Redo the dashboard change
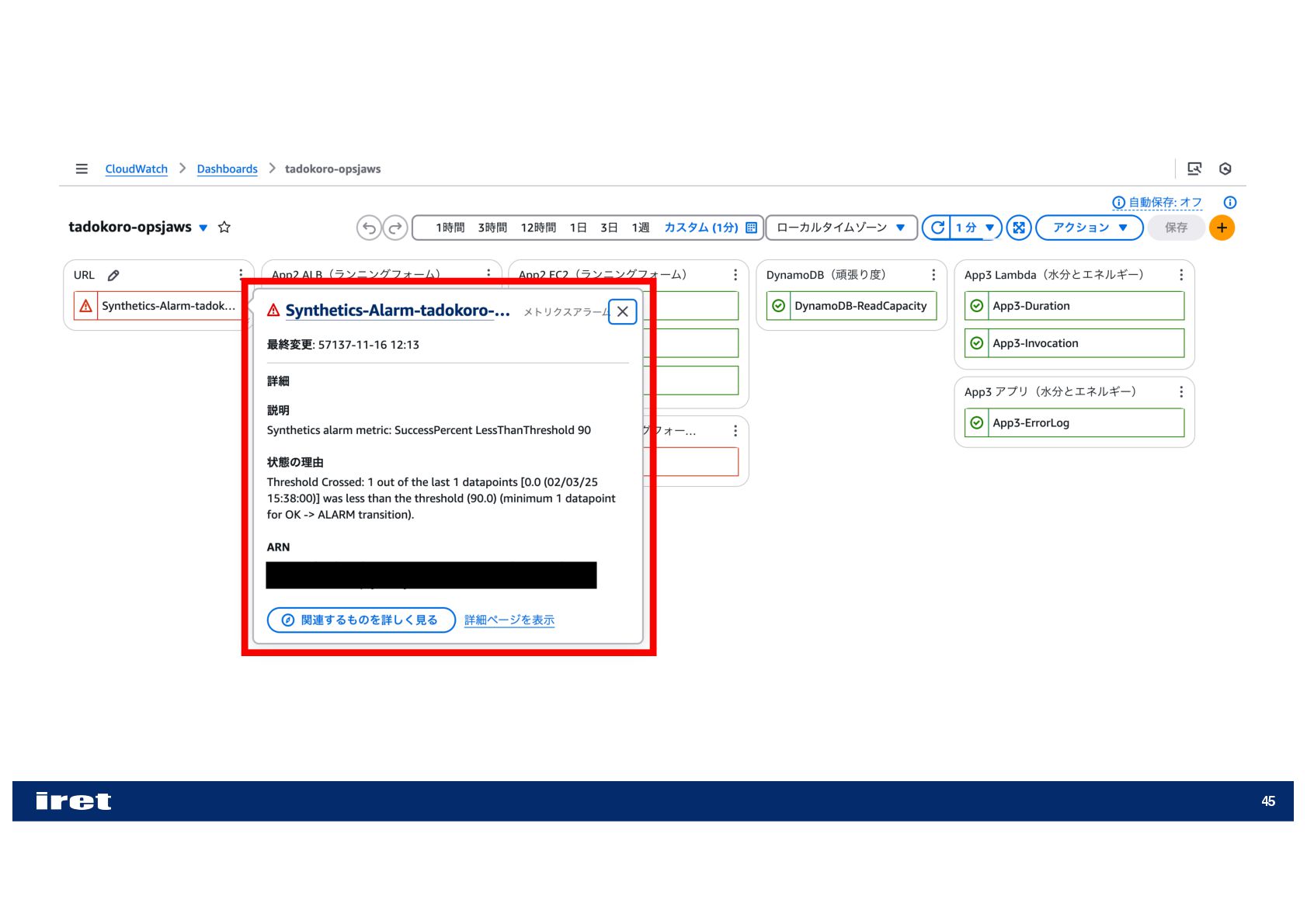 coord(395,228)
